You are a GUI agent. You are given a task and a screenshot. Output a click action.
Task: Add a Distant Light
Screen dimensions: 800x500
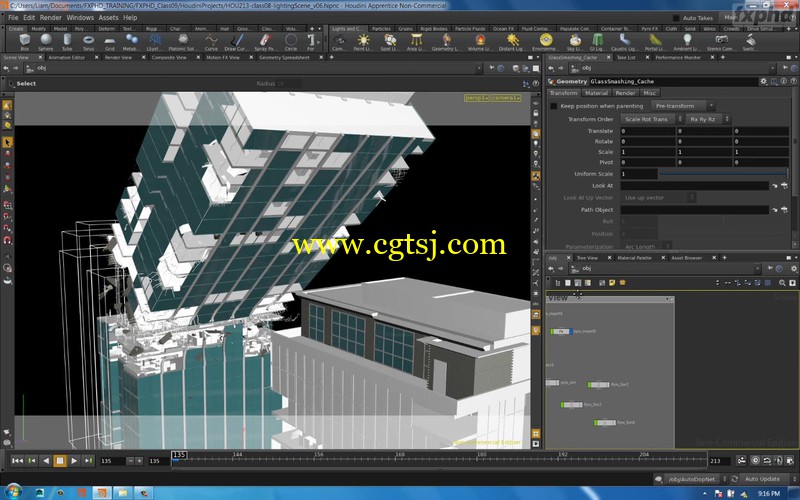click(x=511, y=42)
